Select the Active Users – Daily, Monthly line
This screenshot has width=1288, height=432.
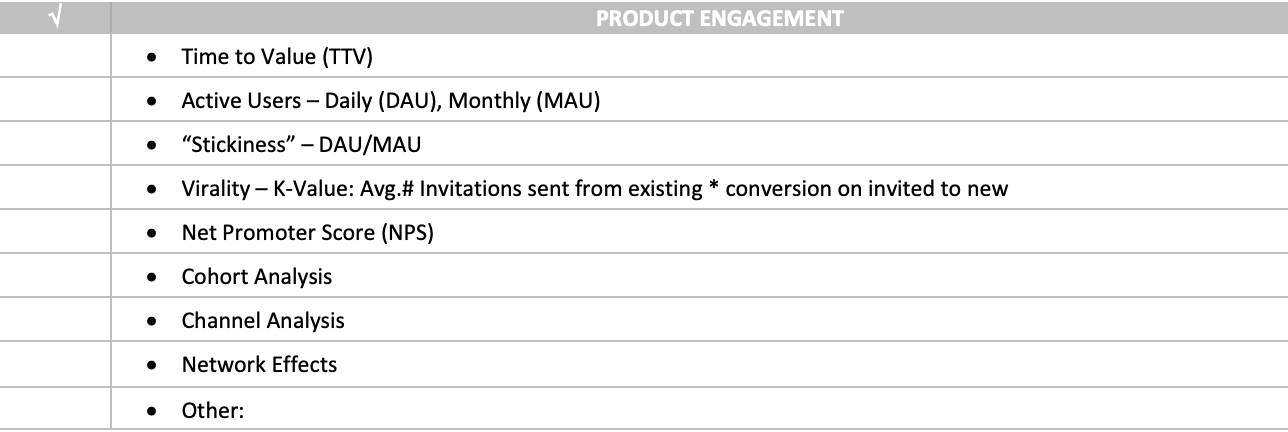tap(390, 101)
